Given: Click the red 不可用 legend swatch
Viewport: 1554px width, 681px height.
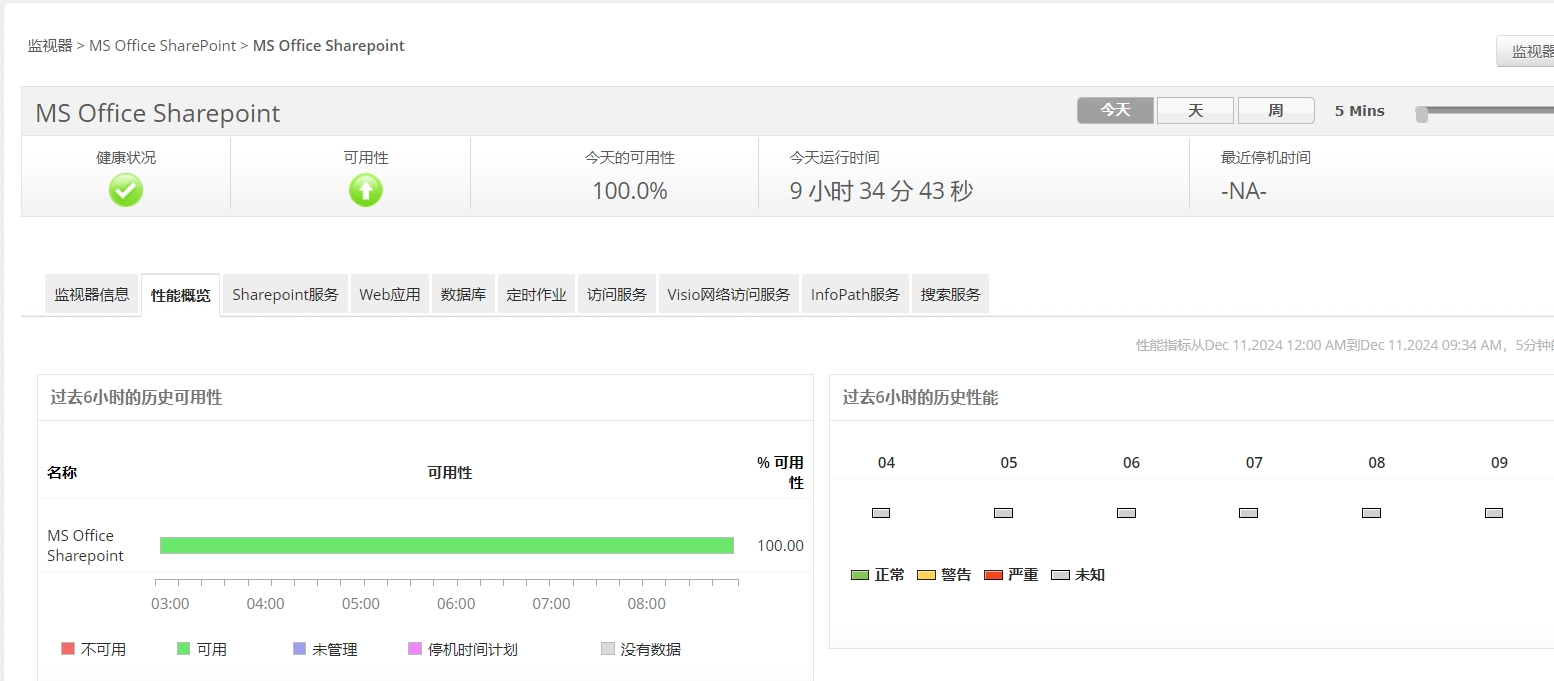Looking at the screenshot, I should pyautogui.click(x=68, y=649).
